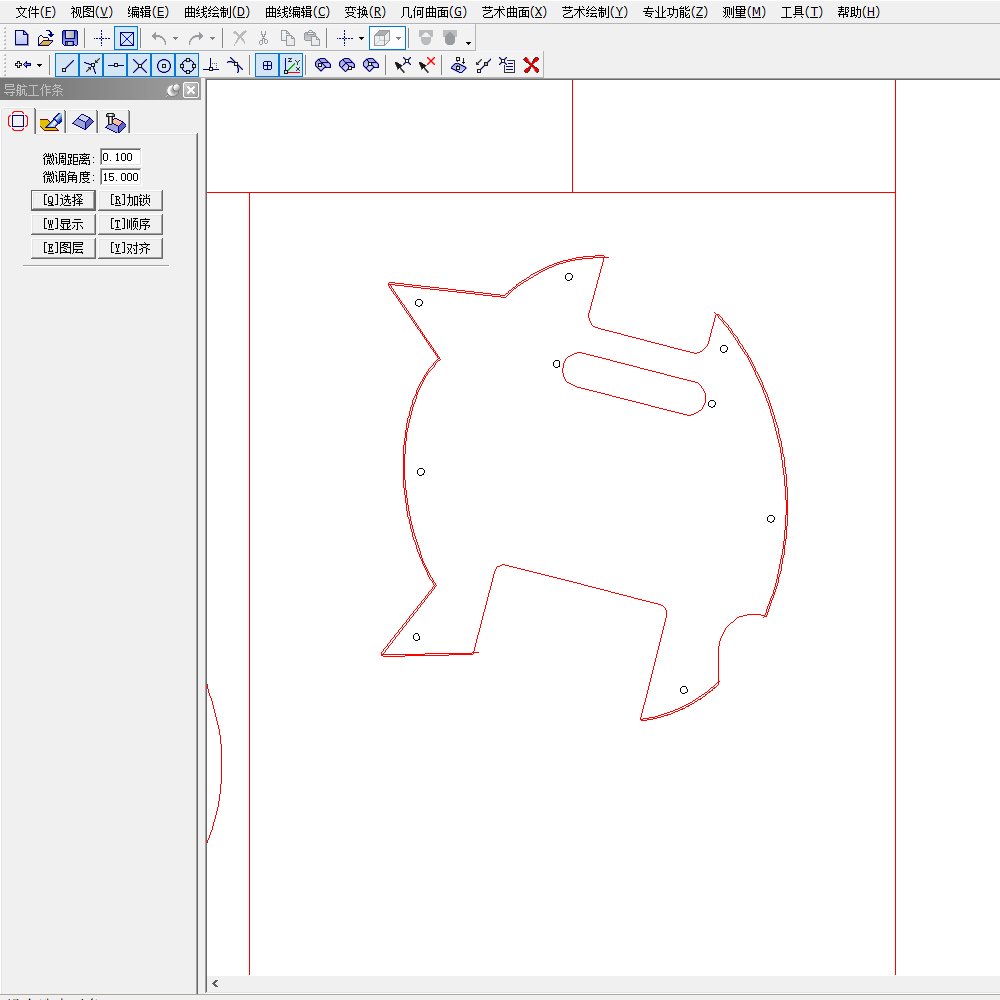
Task: Open the dropdown next to the move-arrows icon
Action: pos(40,65)
